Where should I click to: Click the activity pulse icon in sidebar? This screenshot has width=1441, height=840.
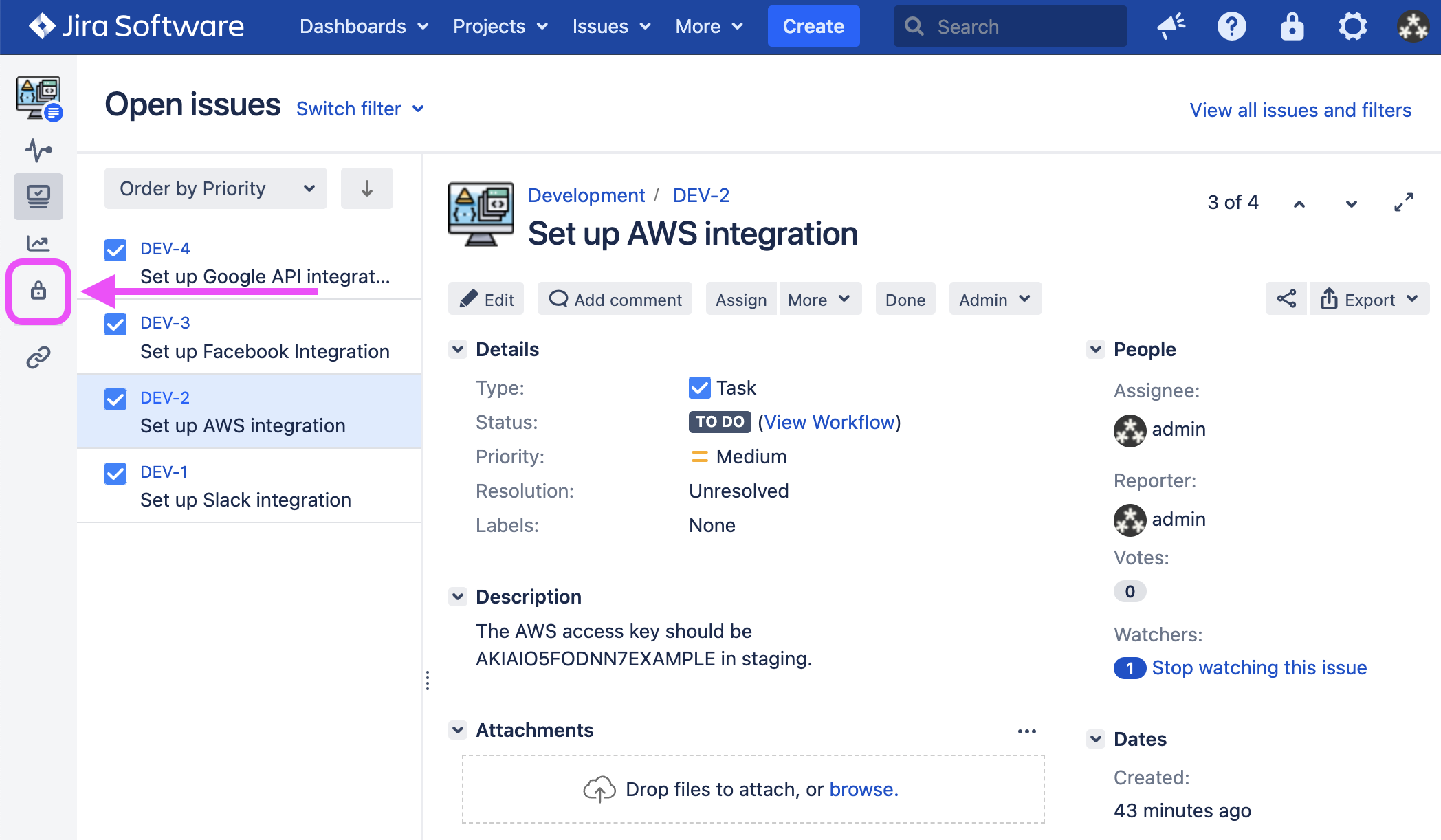(x=38, y=150)
